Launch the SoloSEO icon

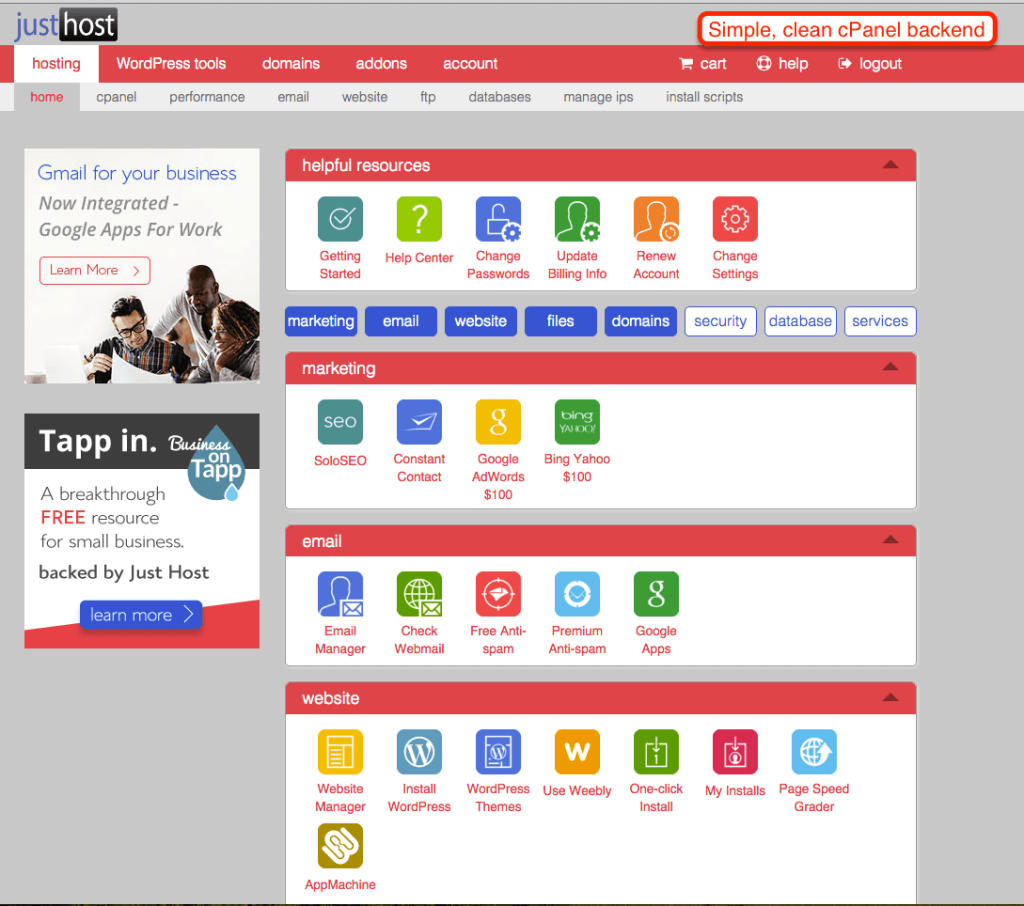pos(340,422)
